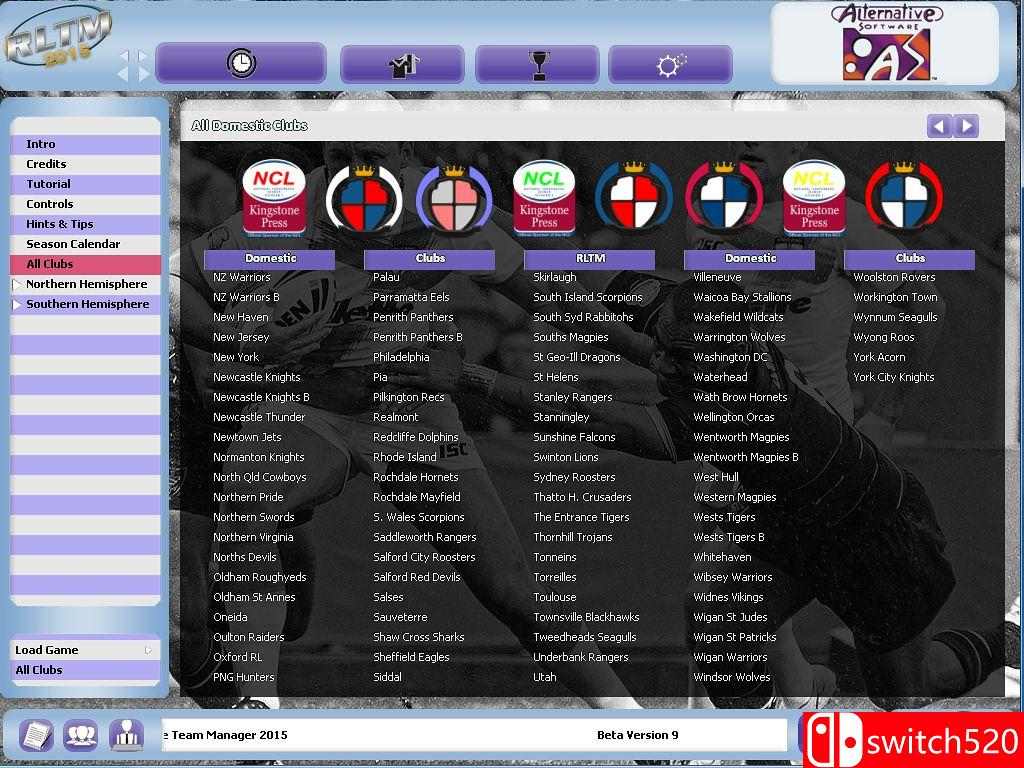This screenshot has height=768, width=1024.
Task: Open the Hints & Tips menu item
Action: pyautogui.click(x=59, y=224)
